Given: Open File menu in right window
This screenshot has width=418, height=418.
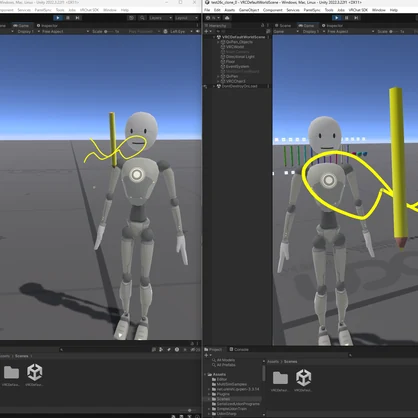Looking at the screenshot, I should [207, 10].
